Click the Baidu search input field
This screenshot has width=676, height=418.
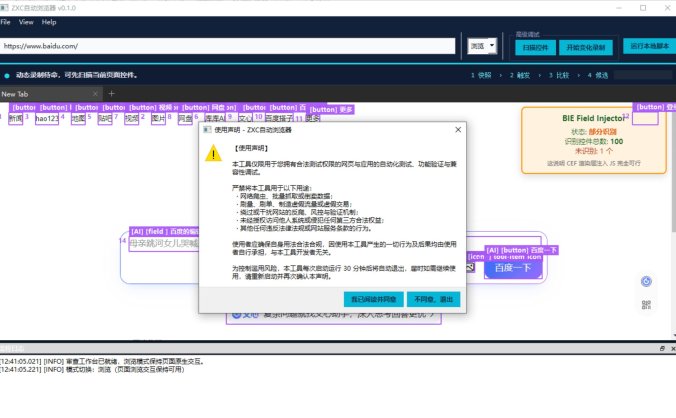(x=164, y=243)
